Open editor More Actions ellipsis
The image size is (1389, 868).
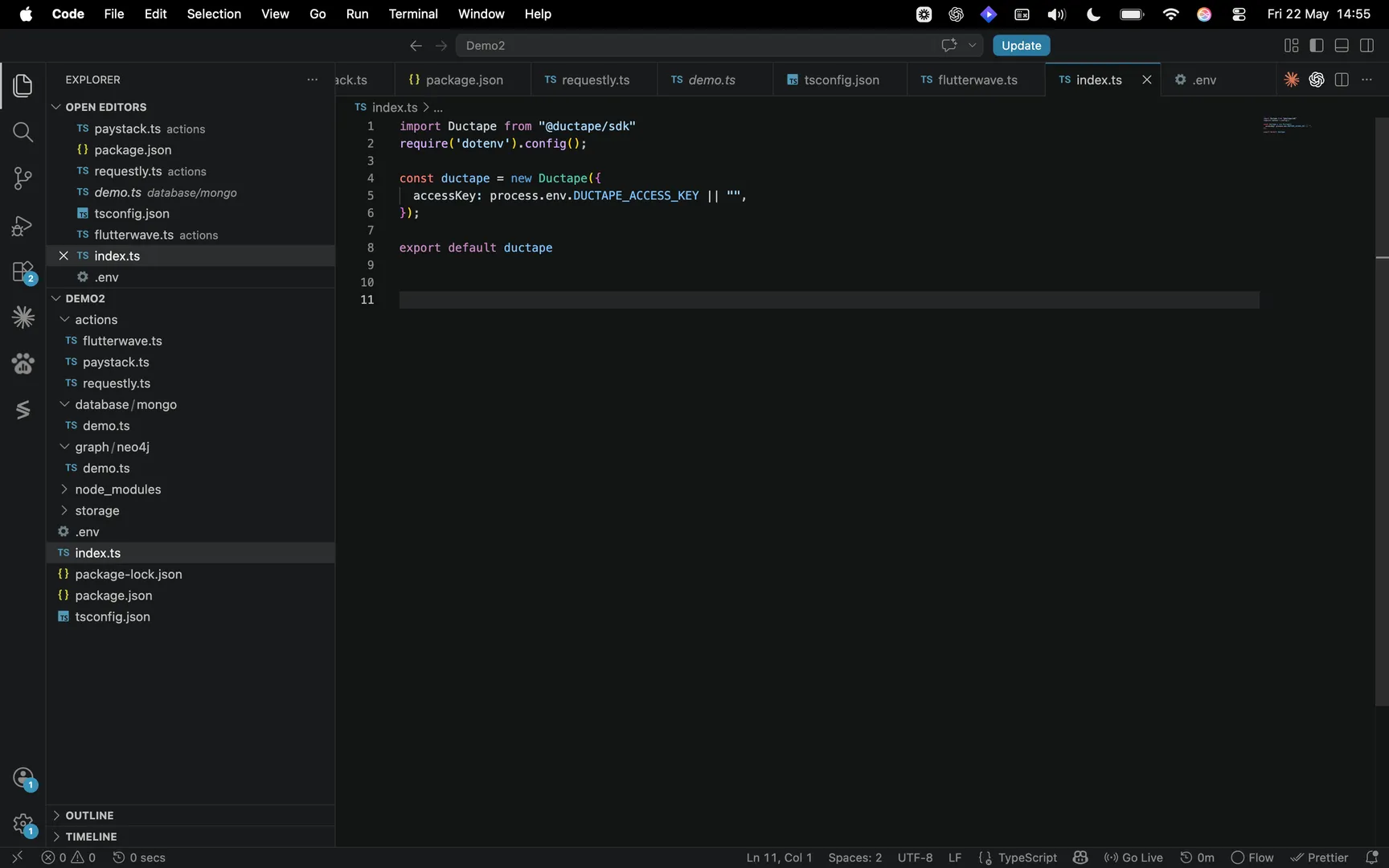[x=1366, y=80]
